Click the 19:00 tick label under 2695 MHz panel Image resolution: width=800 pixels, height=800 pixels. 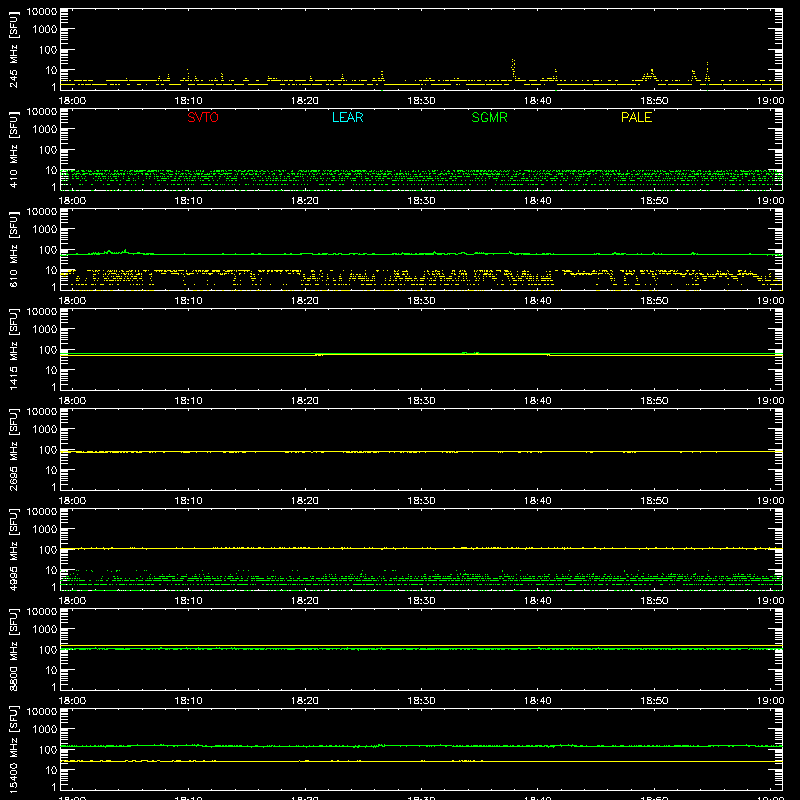pos(770,501)
